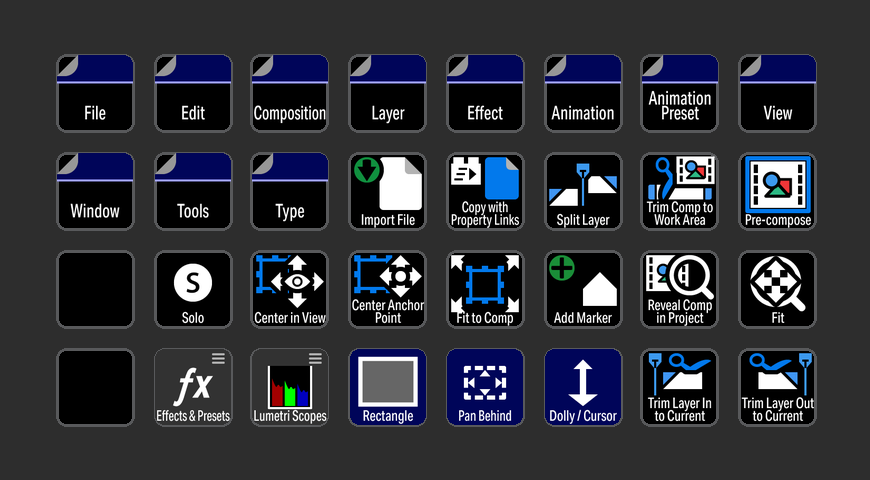Screen dimensions: 870x480
Task: Open the Lumetri Scopes panel
Action: (290, 387)
